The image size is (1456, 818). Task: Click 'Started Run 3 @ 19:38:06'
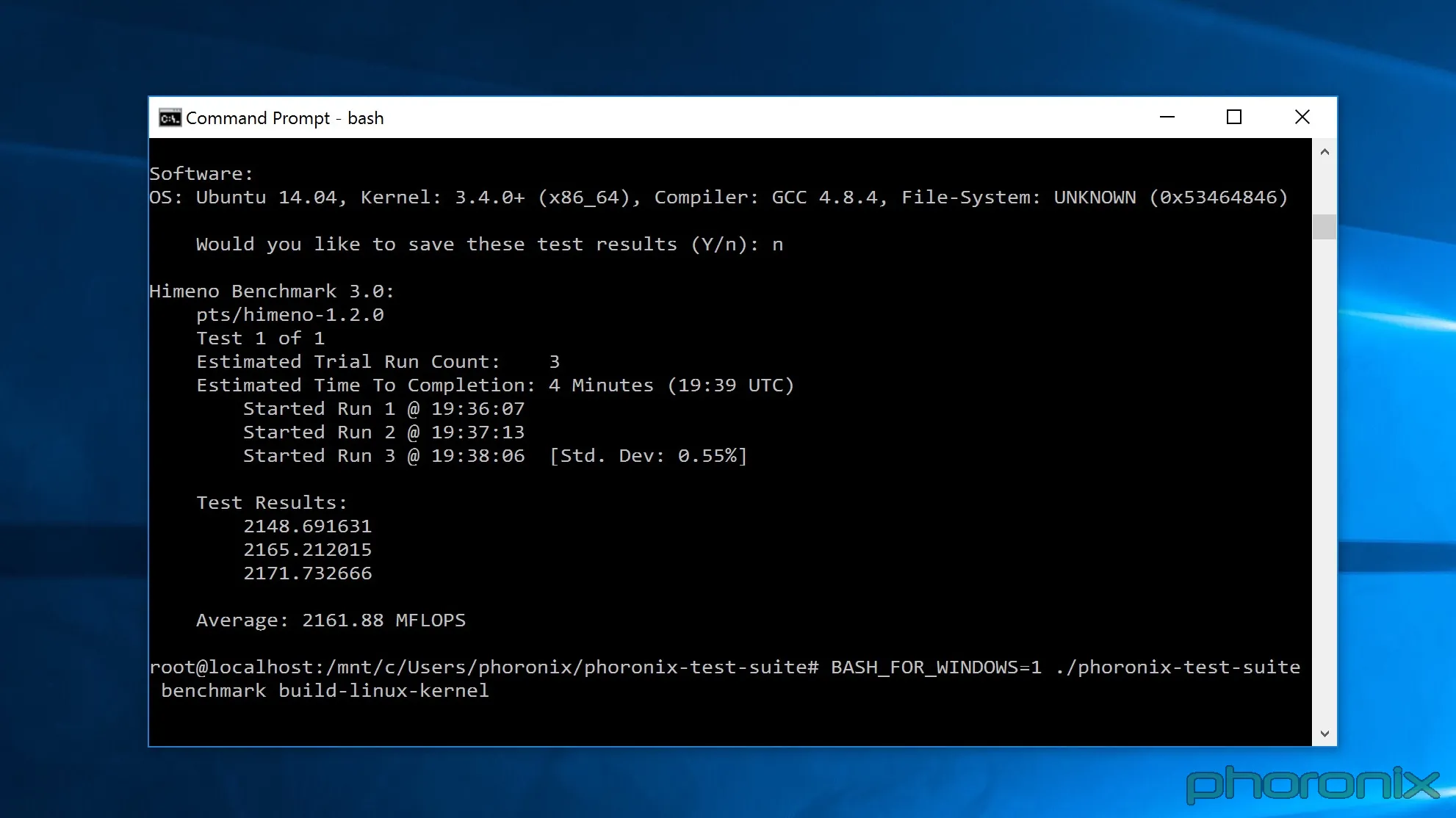(x=384, y=456)
